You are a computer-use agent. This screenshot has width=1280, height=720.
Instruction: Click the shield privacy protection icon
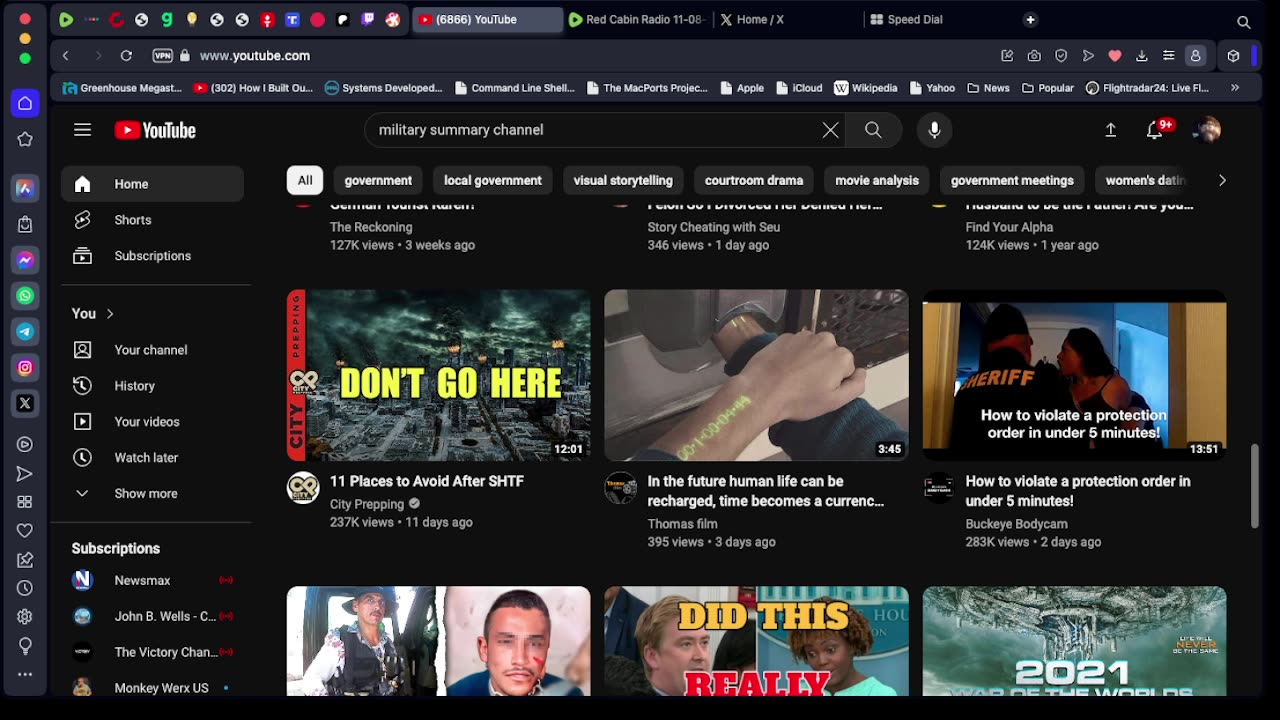(1061, 56)
